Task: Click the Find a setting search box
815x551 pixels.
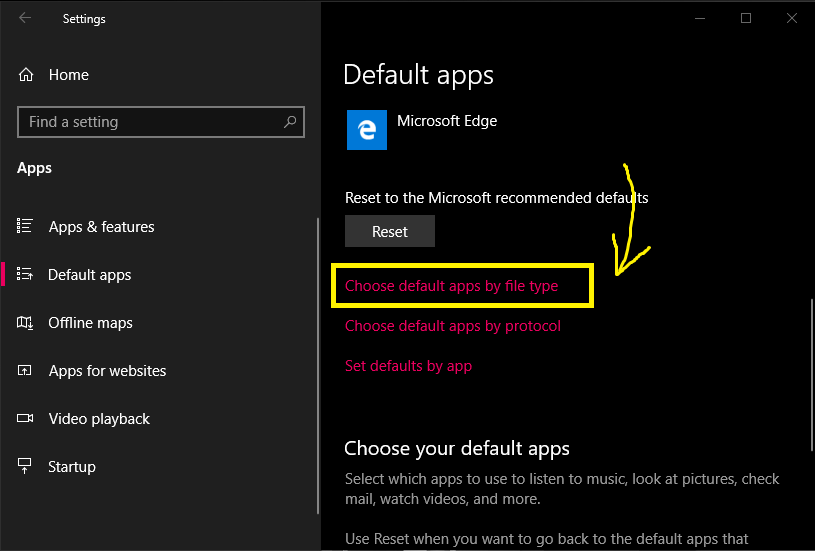Action: coord(161,122)
